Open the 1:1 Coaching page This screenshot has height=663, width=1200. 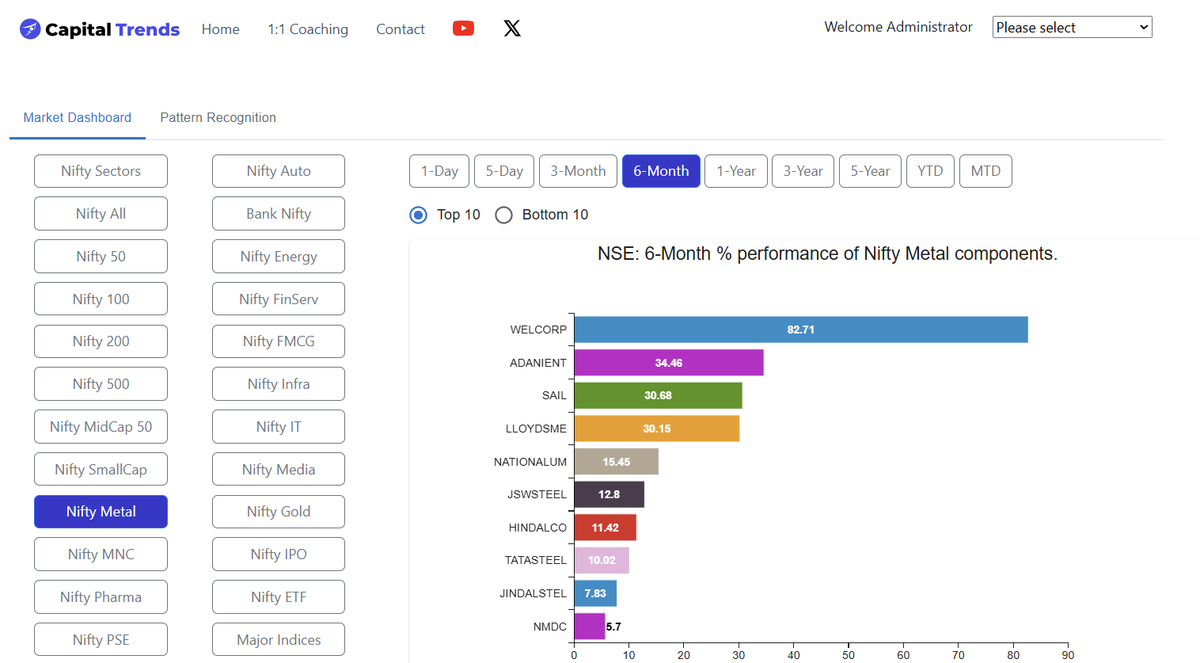pyautogui.click(x=308, y=29)
